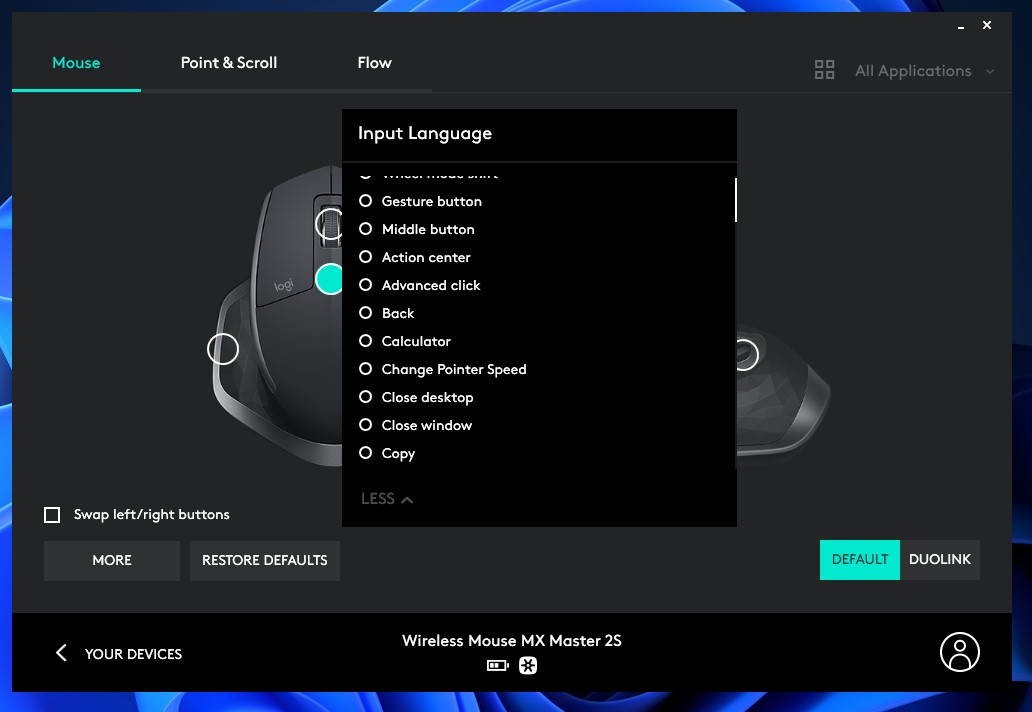The image size is (1032, 712).
Task: Go back using the Your Devices arrow
Action: [61, 653]
